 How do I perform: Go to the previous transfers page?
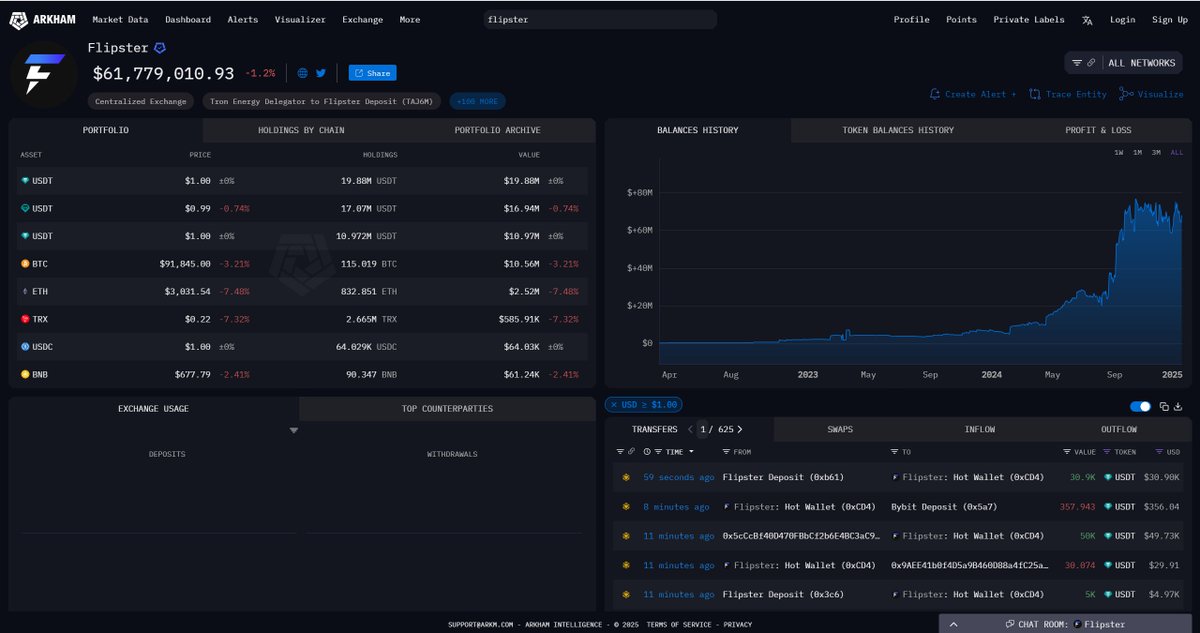click(x=690, y=429)
